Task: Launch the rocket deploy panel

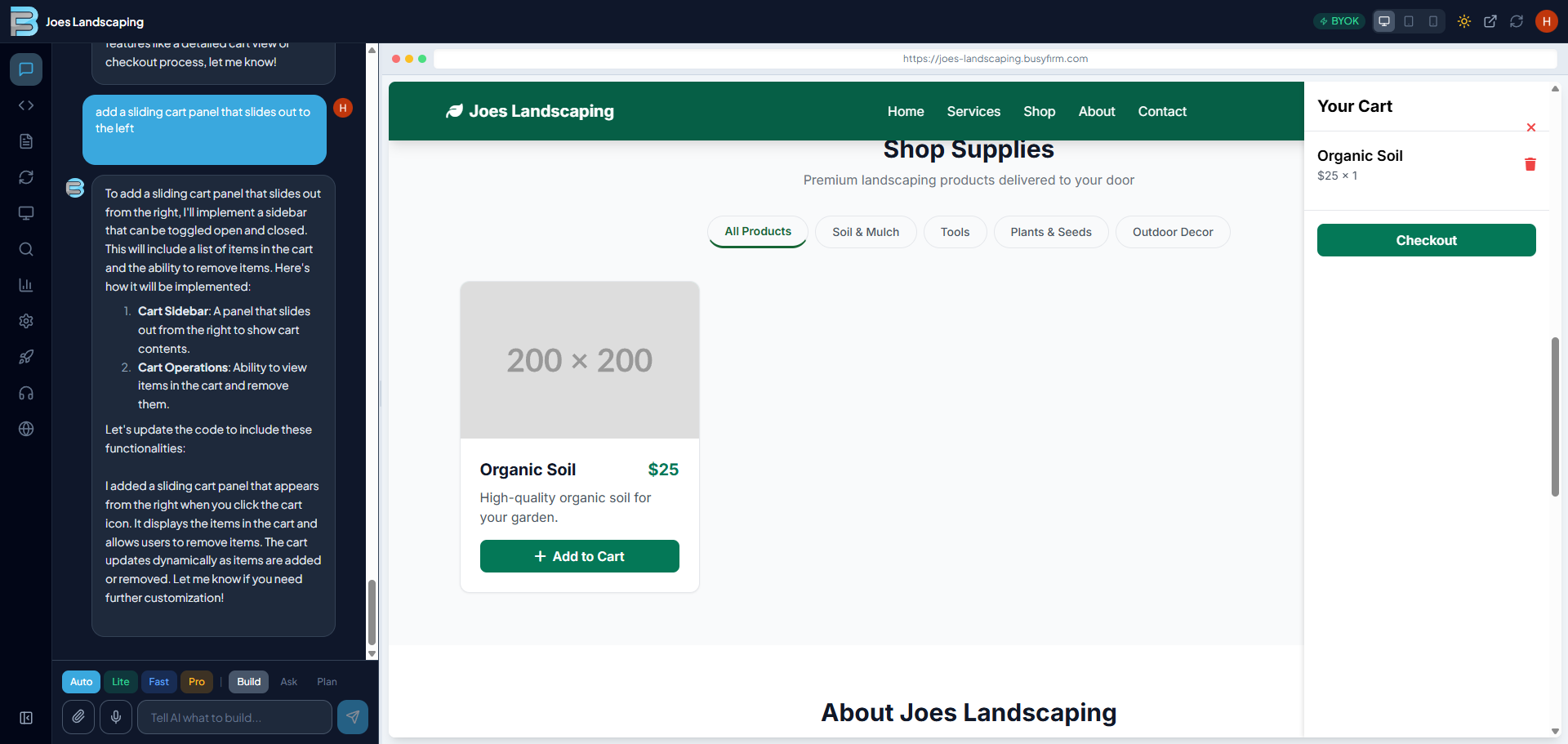Action: (25, 357)
